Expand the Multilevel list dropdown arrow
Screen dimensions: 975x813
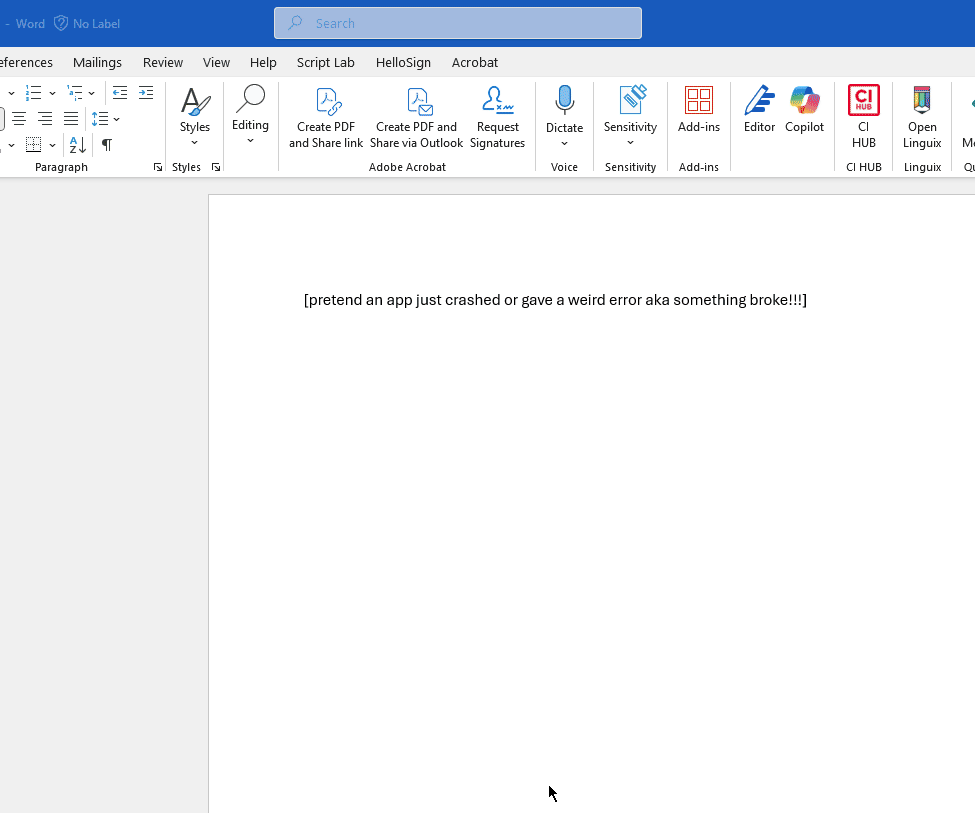(91, 93)
